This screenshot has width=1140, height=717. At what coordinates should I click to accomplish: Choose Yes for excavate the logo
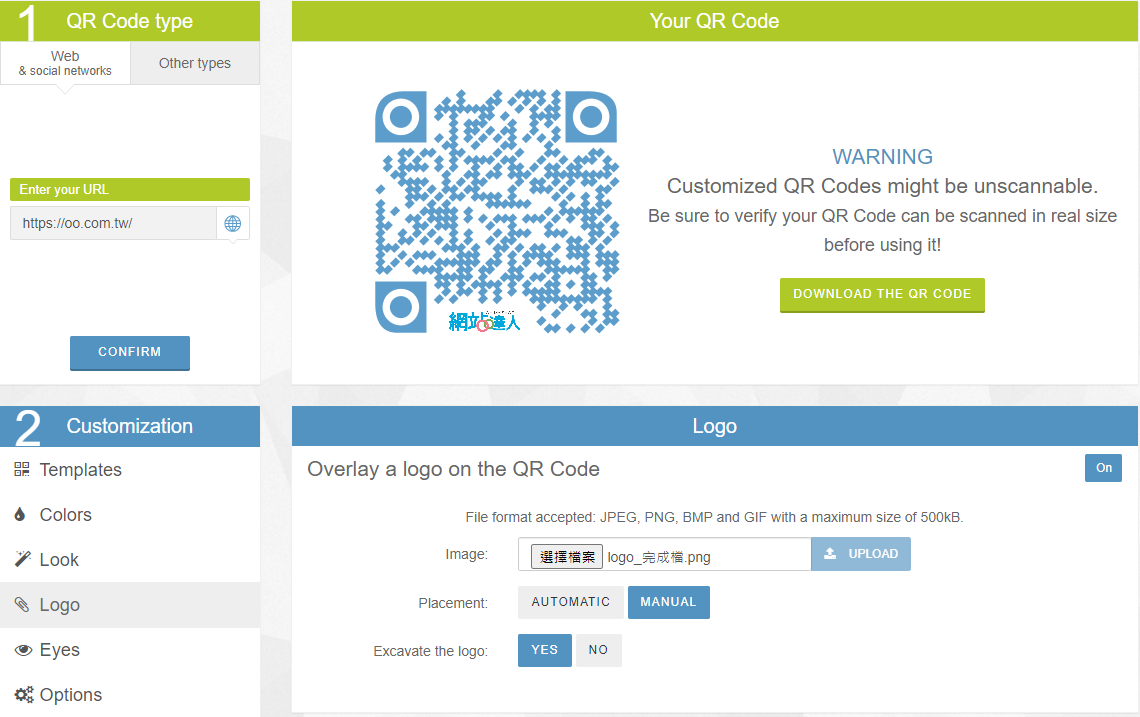[x=545, y=650]
